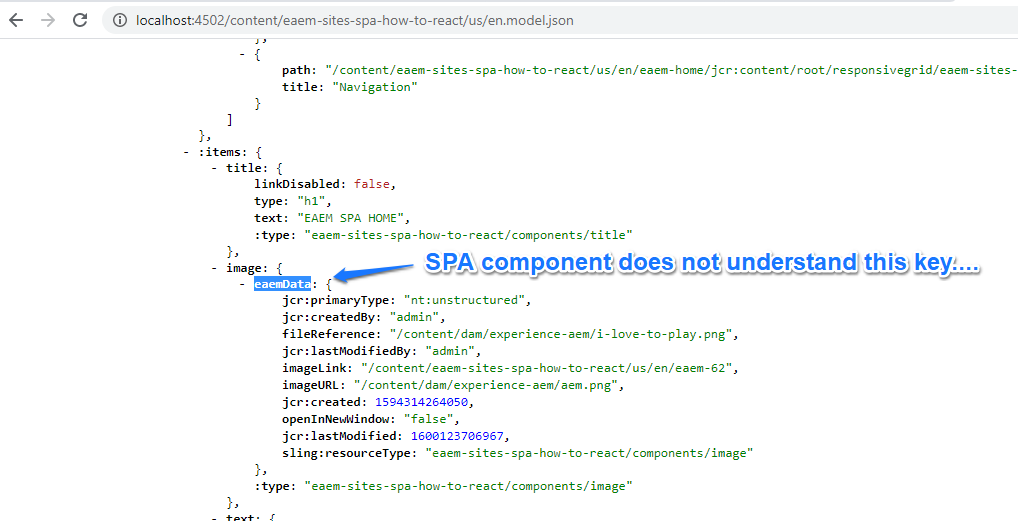Reload the page with the refresh icon
Image resolution: width=1018 pixels, height=521 pixels.
80,20
